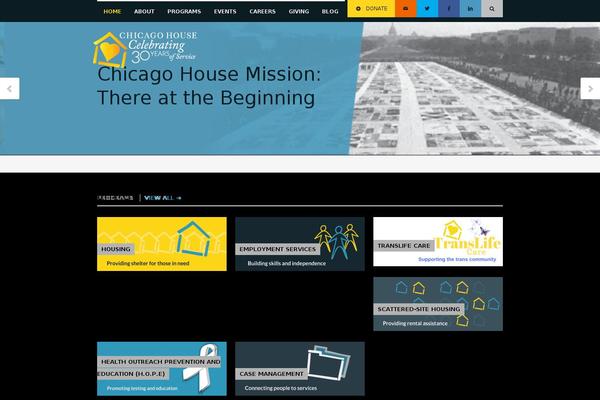Open the email icon in the top bar

click(x=406, y=8)
